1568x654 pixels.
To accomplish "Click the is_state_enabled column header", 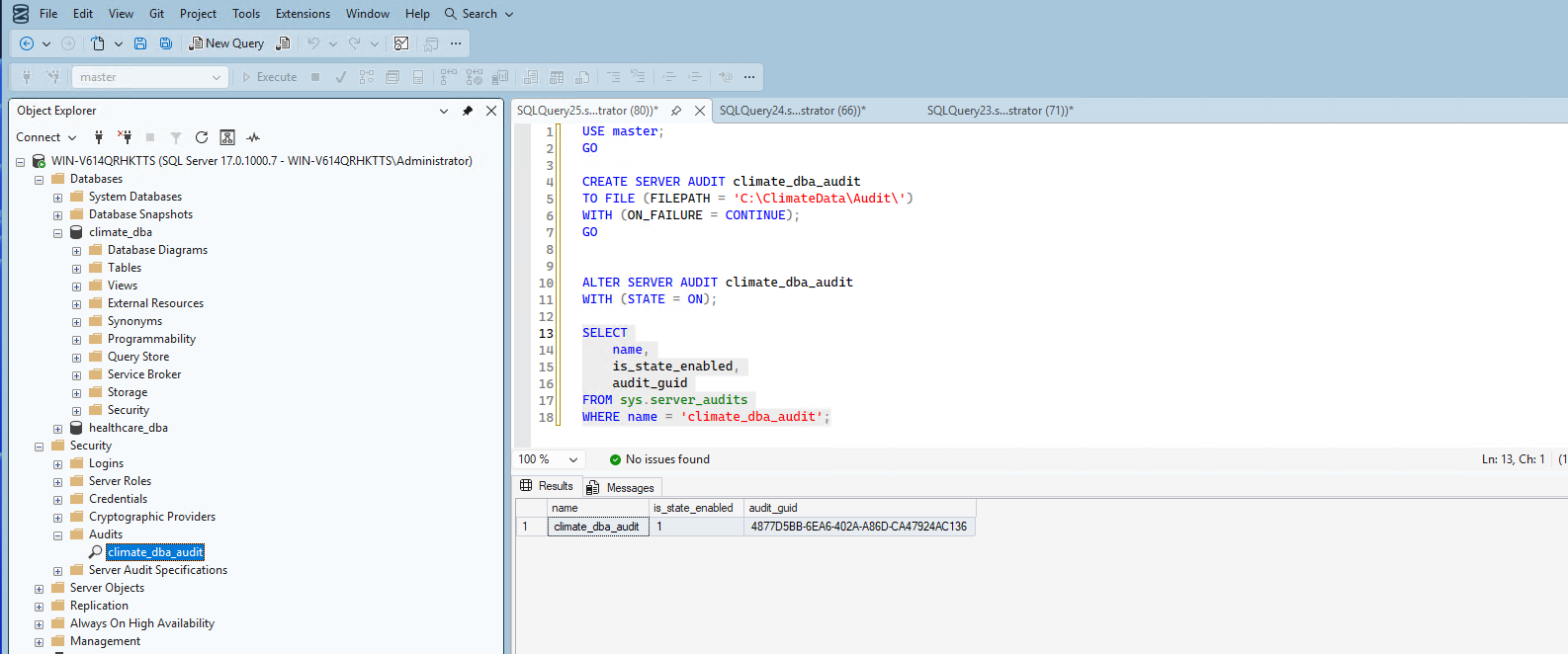I will (x=696, y=508).
